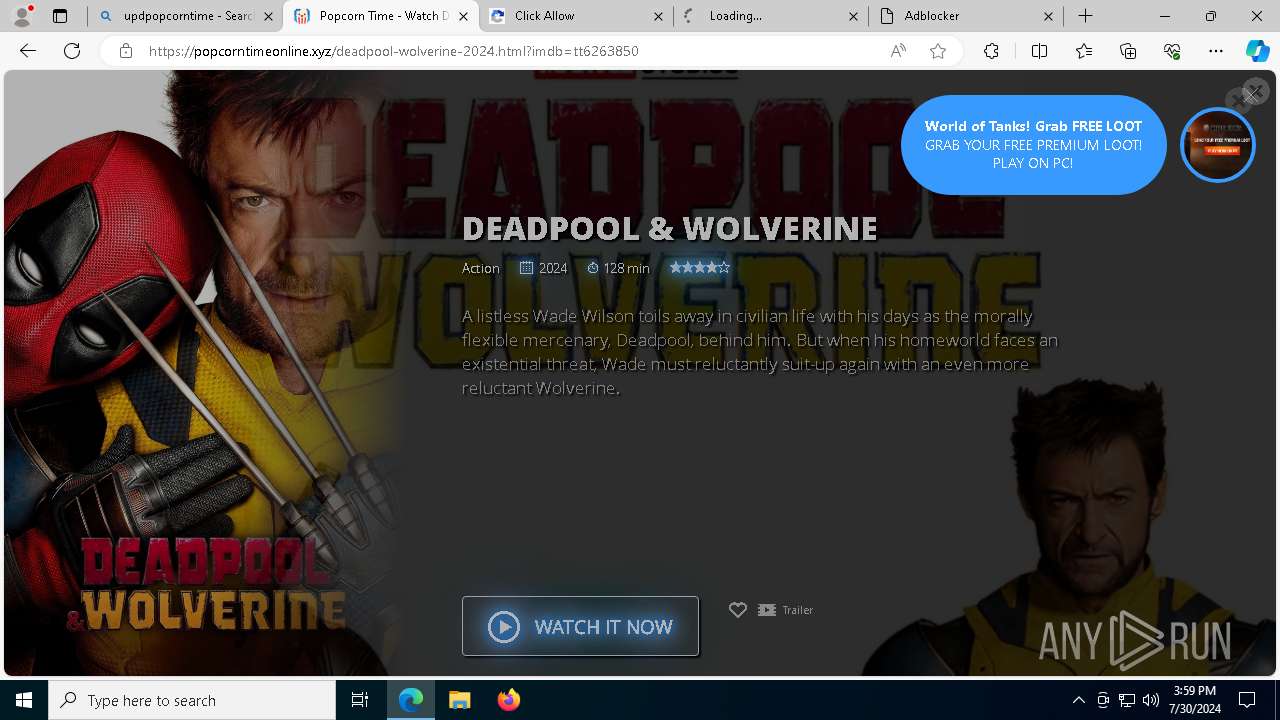
Task: Open File Explorer from taskbar
Action: [459, 700]
